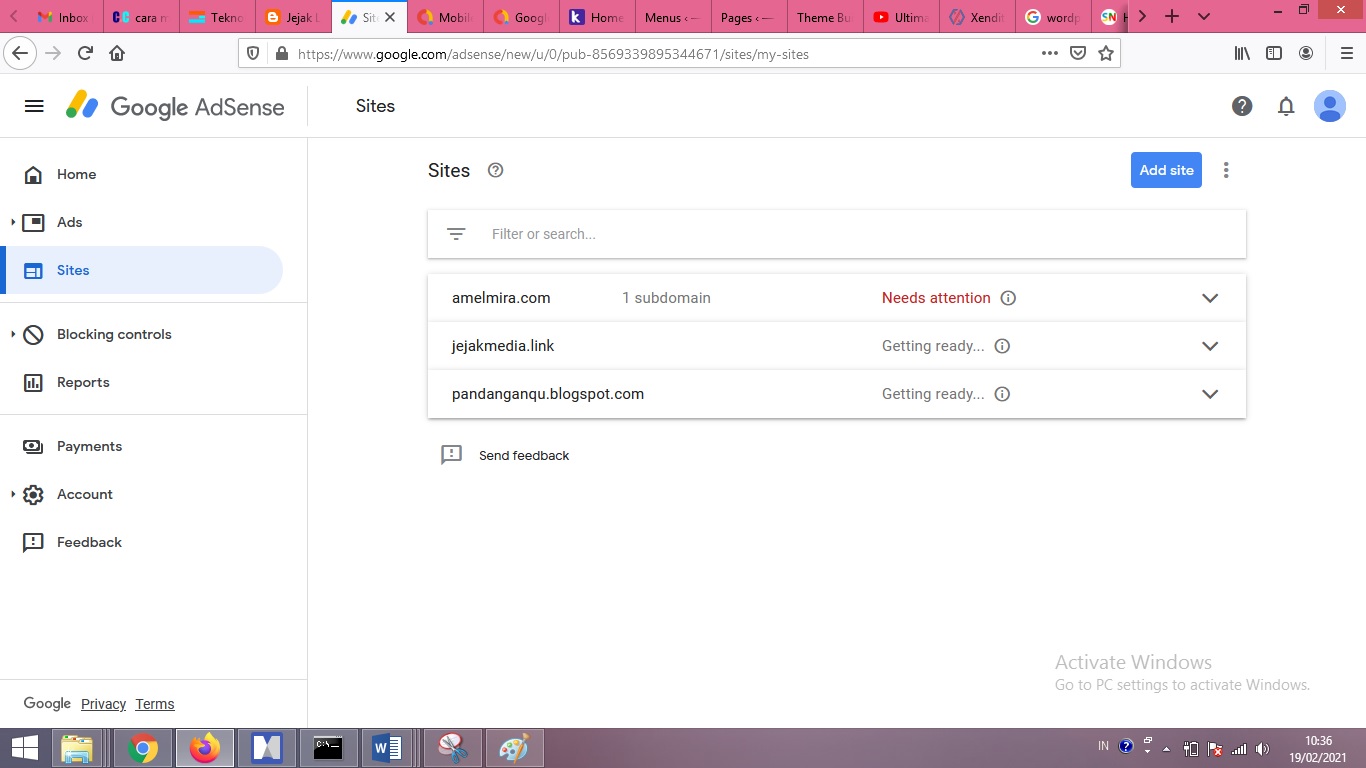1366x768 pixels.
Task: Click the help icon next to Sites heading
Action: click(495, 170)
